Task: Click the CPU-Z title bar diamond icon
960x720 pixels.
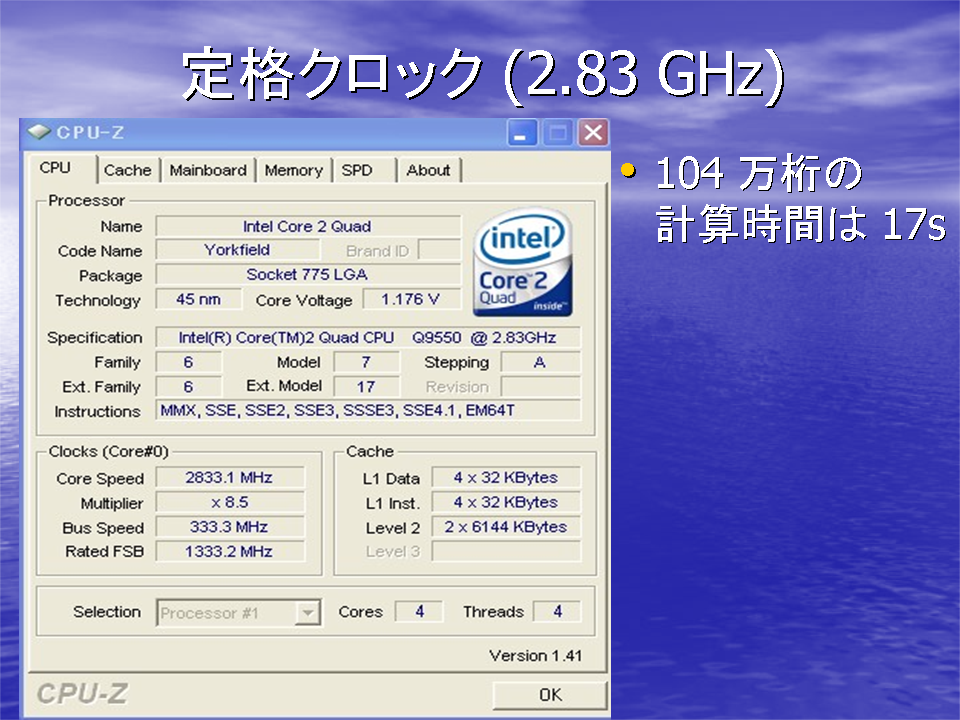Action: pos(39,132)
